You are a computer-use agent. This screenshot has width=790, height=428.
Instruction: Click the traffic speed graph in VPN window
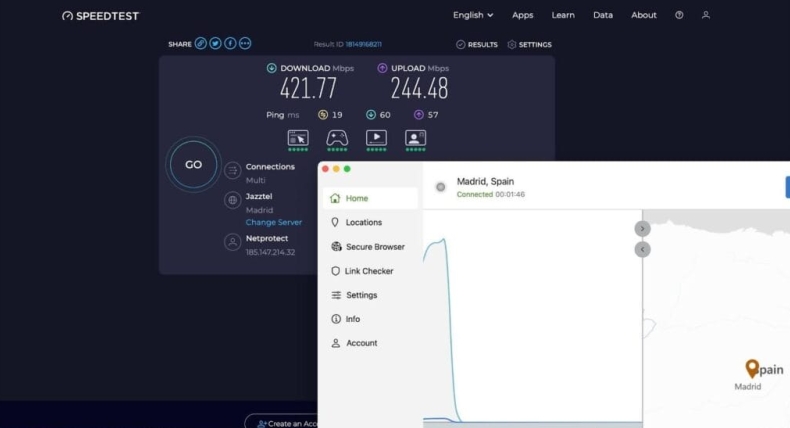(x=533, y=318)
